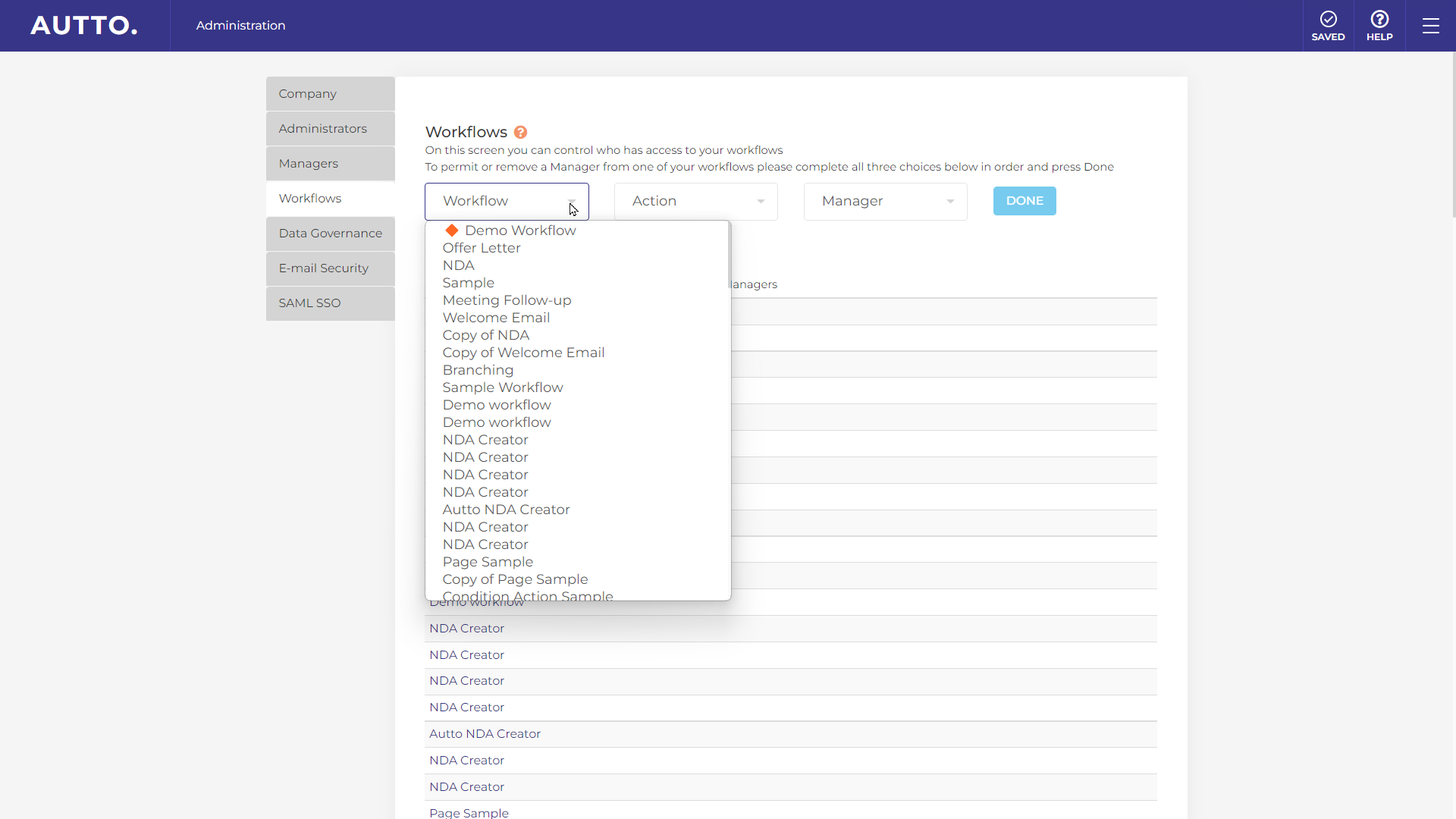Go to the E-mail Security tab
The image size is (1456, 819).
pyautogui.click(x=331, y=268)
